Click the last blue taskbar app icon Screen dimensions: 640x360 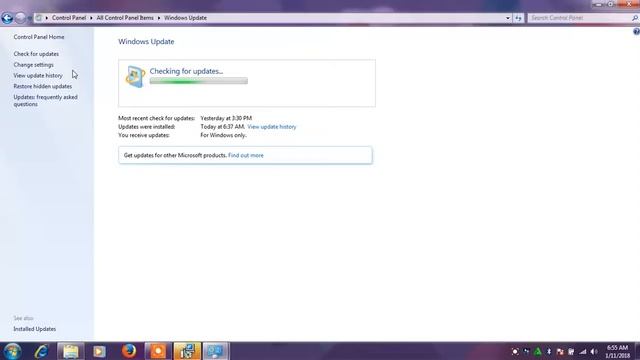coord(216,351)
